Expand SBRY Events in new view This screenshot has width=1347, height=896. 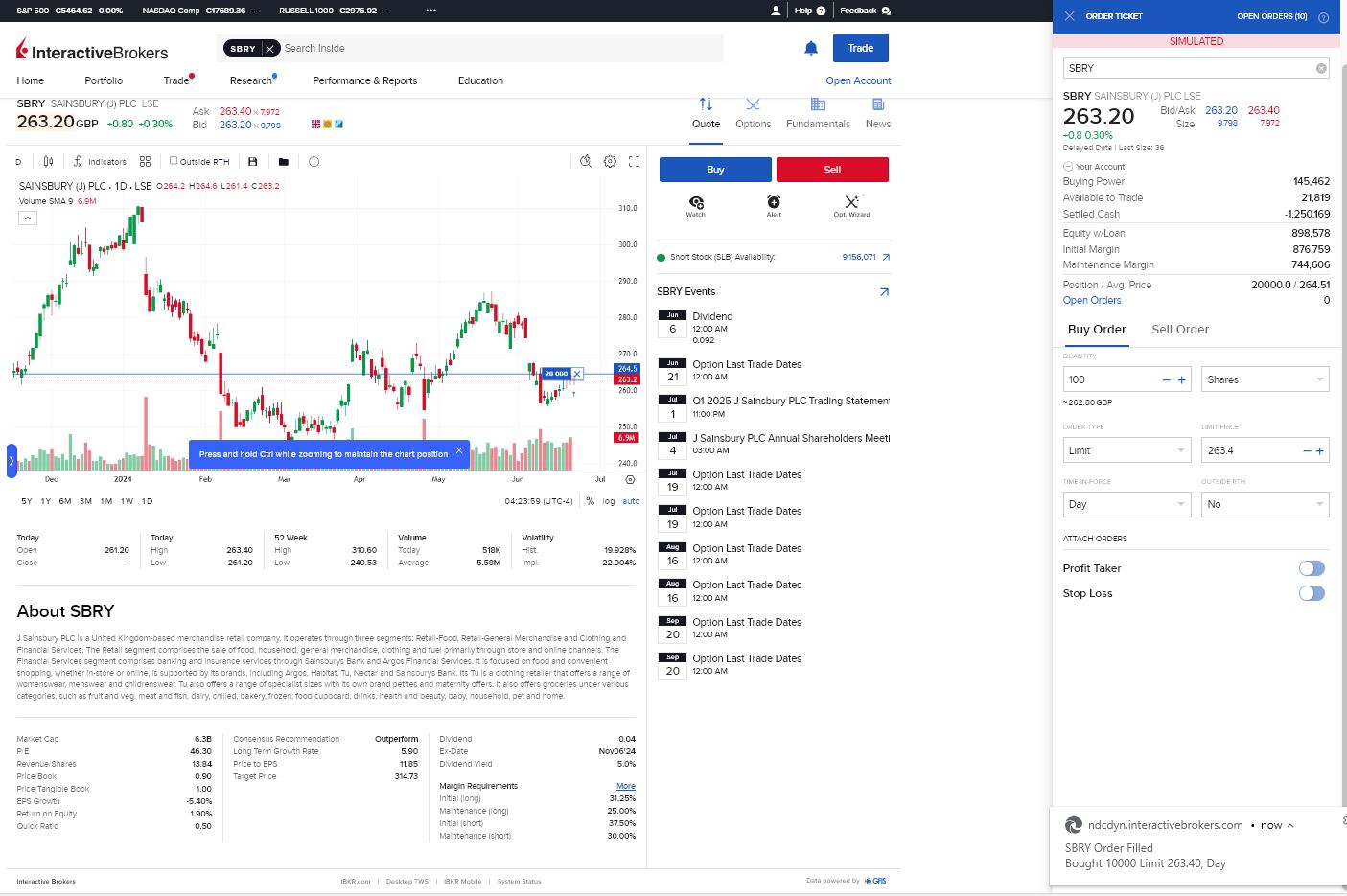click(884, 292)
